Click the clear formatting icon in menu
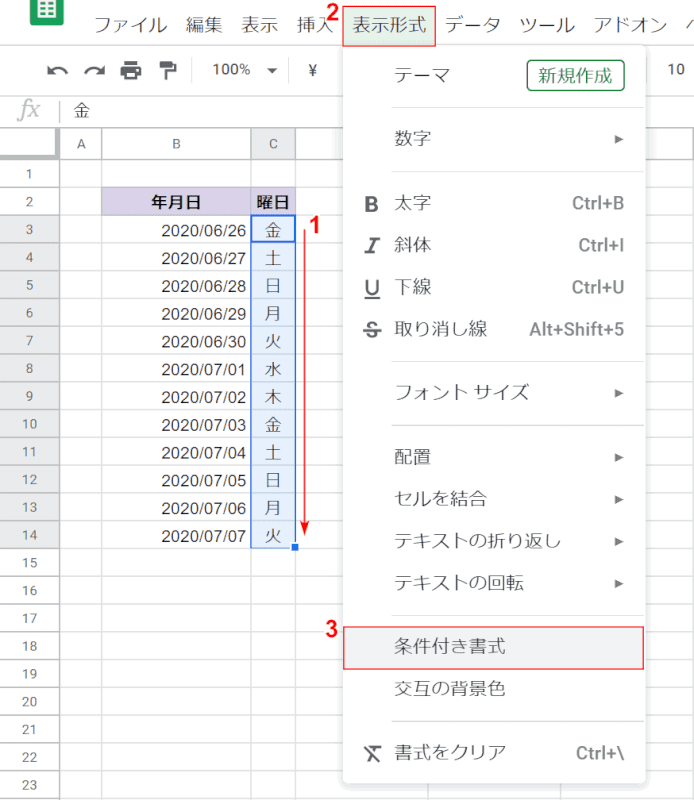 coord(373,754)
